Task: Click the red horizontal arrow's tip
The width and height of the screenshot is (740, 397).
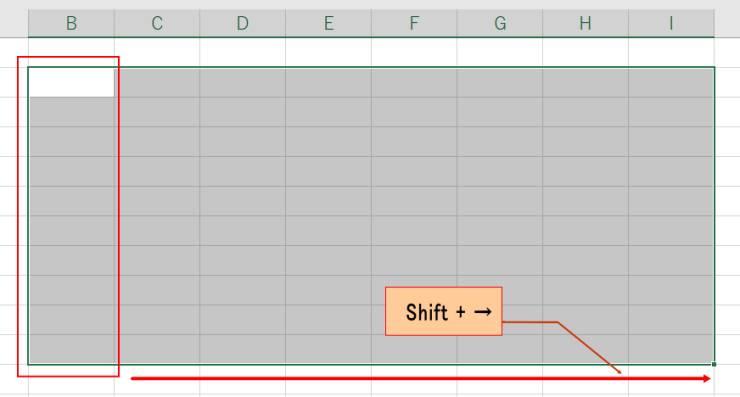Action: click(707, 379)
